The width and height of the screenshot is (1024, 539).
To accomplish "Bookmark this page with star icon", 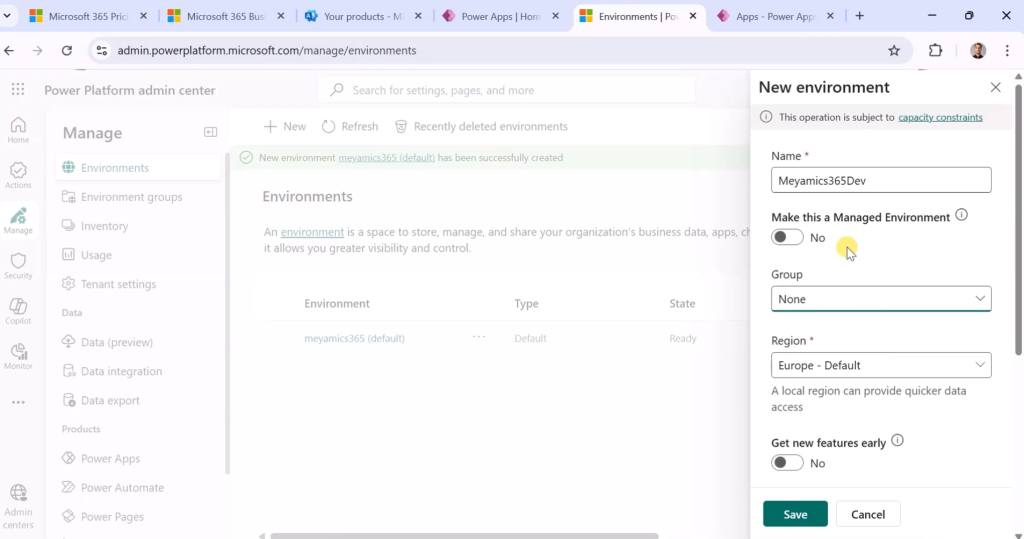I will 894,50.
